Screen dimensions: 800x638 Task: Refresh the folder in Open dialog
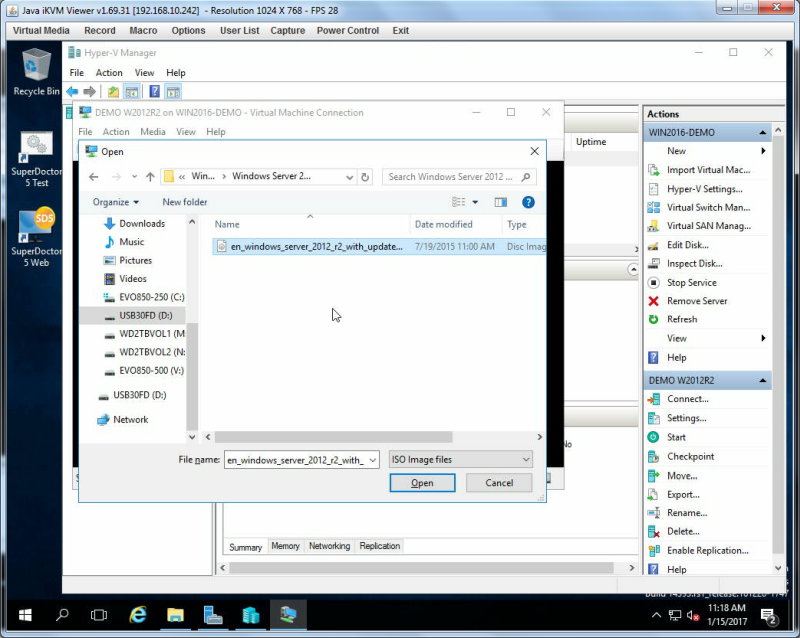(365, 177)
